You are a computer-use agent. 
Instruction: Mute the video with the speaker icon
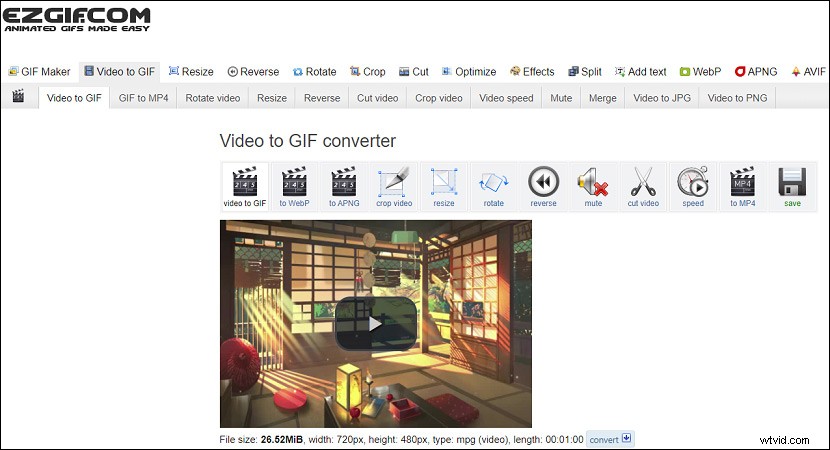(x=593, y=187)
